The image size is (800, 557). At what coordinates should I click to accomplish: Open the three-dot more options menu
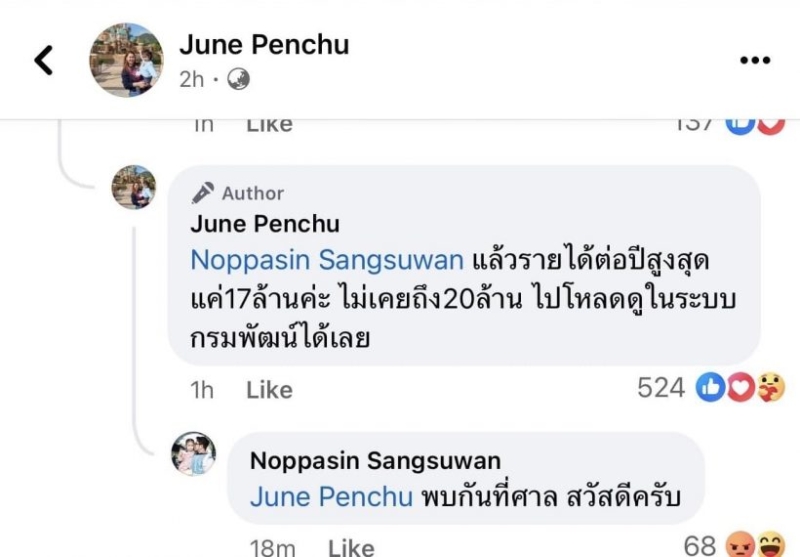754,61
